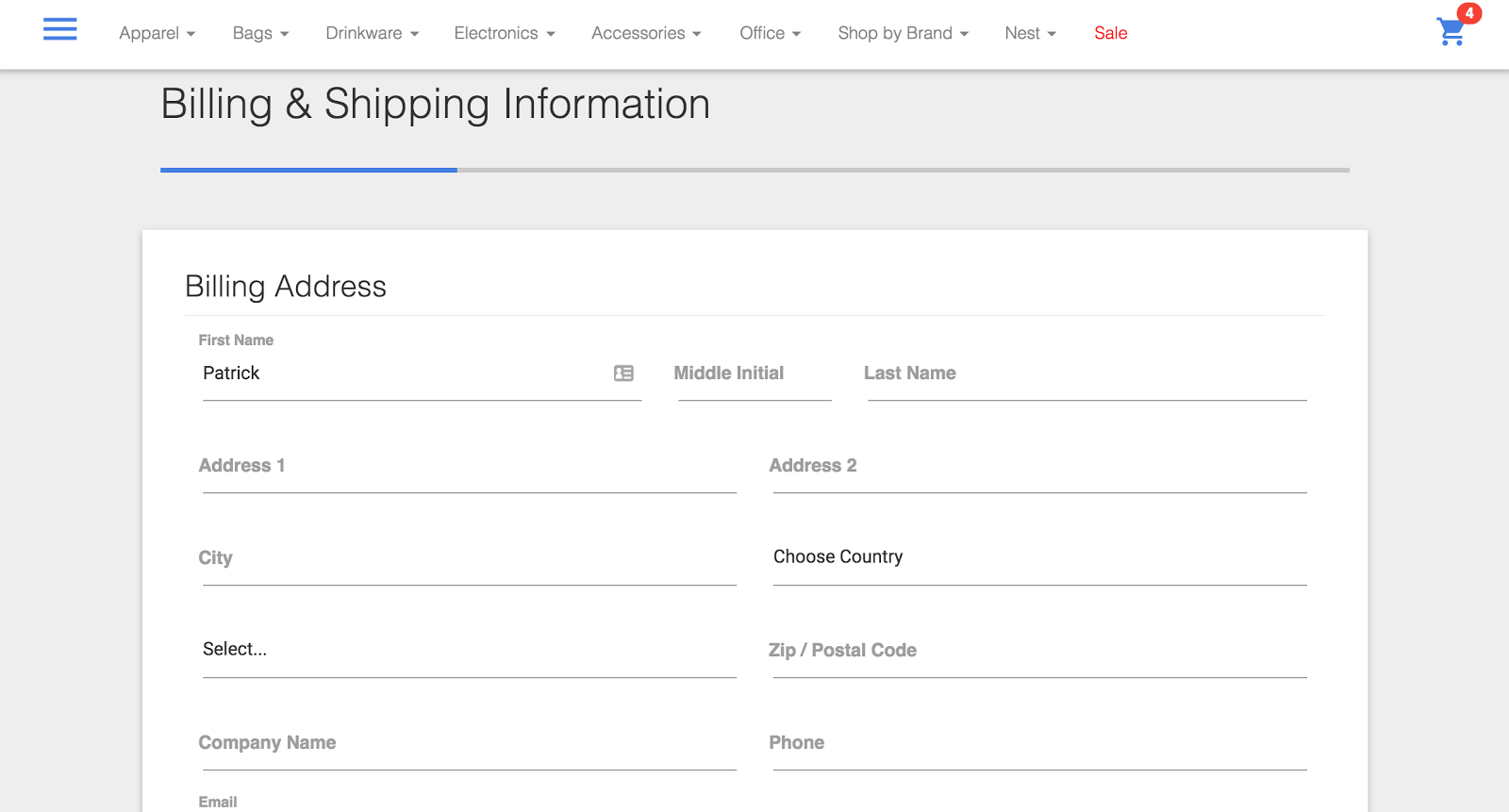
Task: Focus the Middle Initial field
Action: pyautogui.click(x=754, y=374)
